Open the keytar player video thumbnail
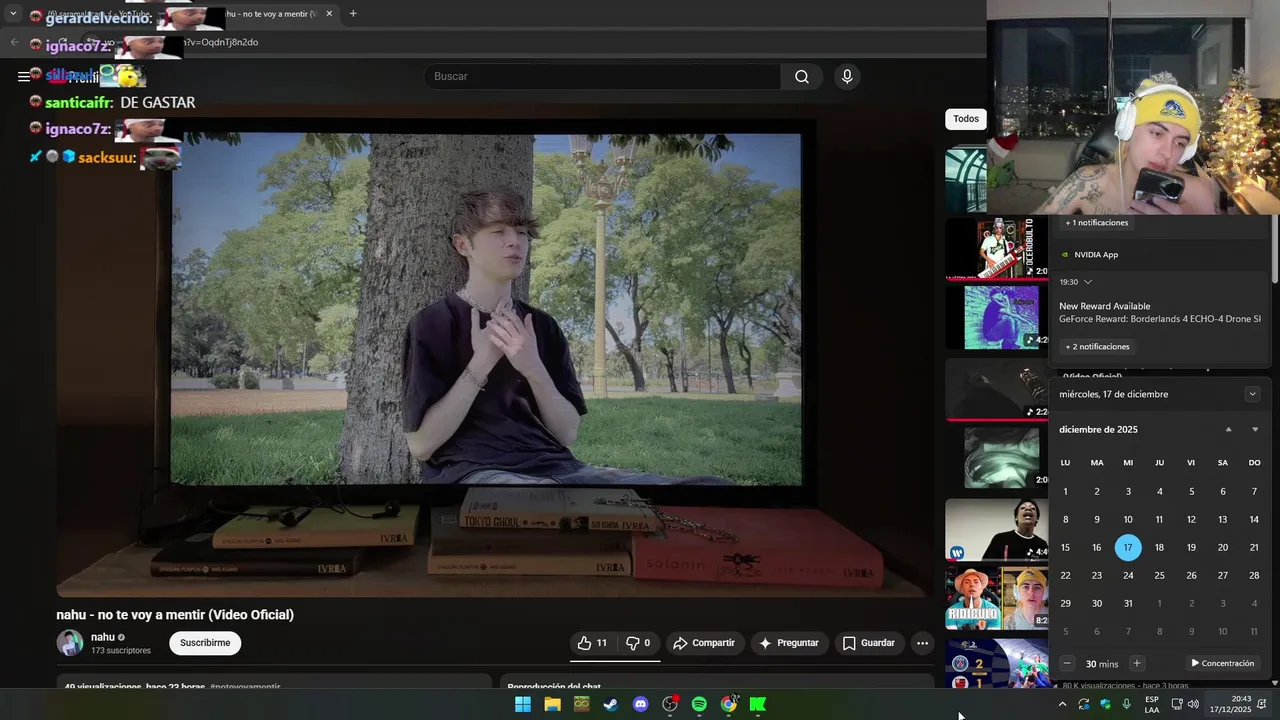 tap(997, 248)
